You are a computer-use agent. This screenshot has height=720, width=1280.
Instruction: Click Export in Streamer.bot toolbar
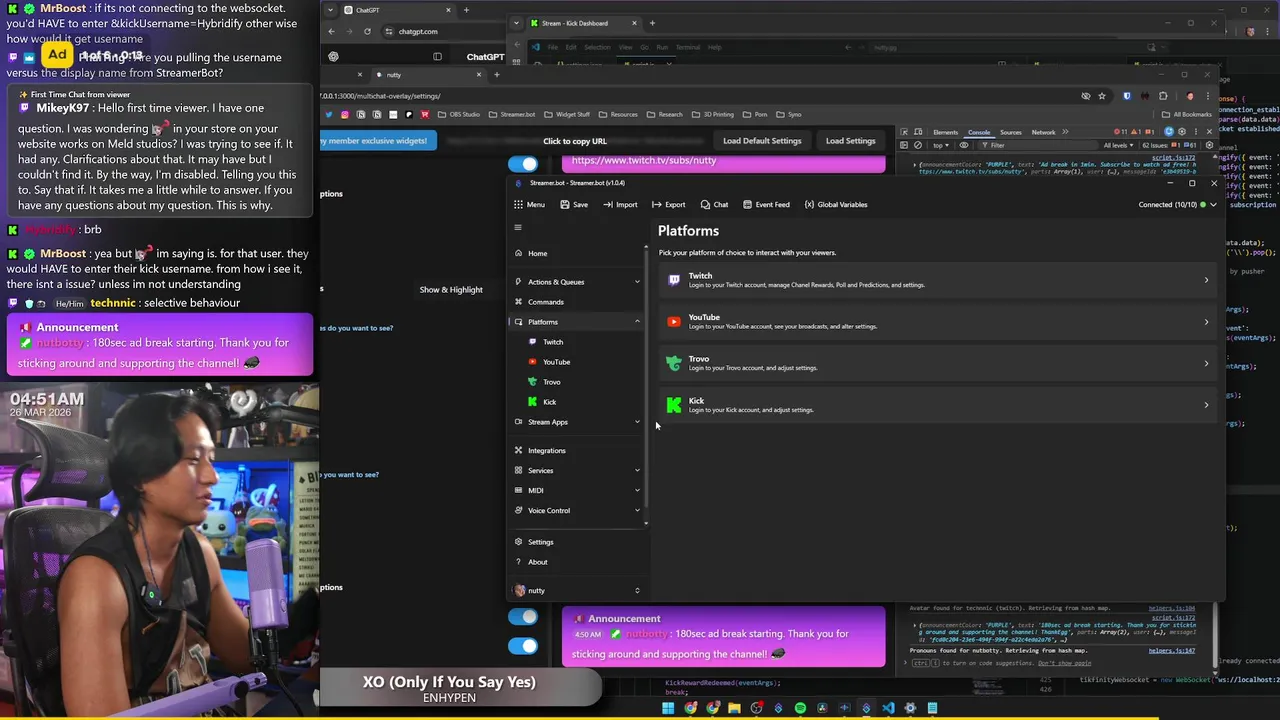coord(669,204)
